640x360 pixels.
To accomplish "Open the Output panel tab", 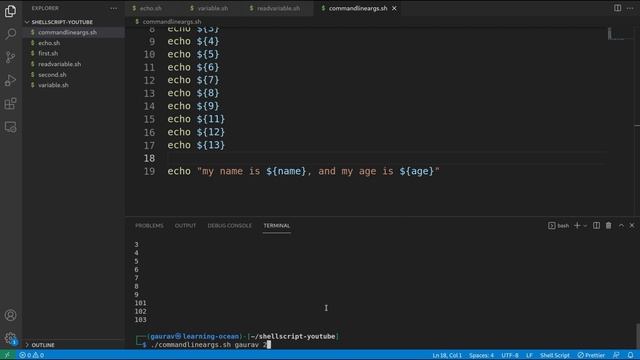I will pyautogui.click(x=185, y=226).
